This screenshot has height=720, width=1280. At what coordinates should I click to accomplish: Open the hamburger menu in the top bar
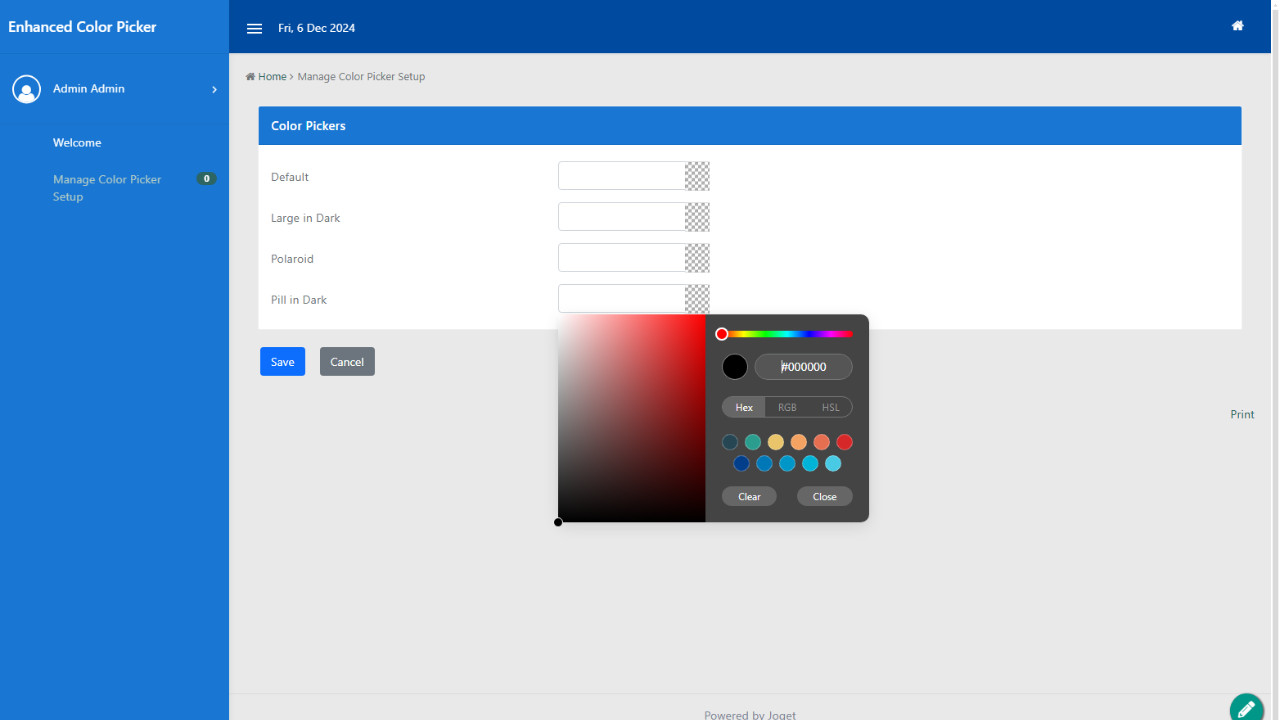pyautogui.click(x=254, y=28)
